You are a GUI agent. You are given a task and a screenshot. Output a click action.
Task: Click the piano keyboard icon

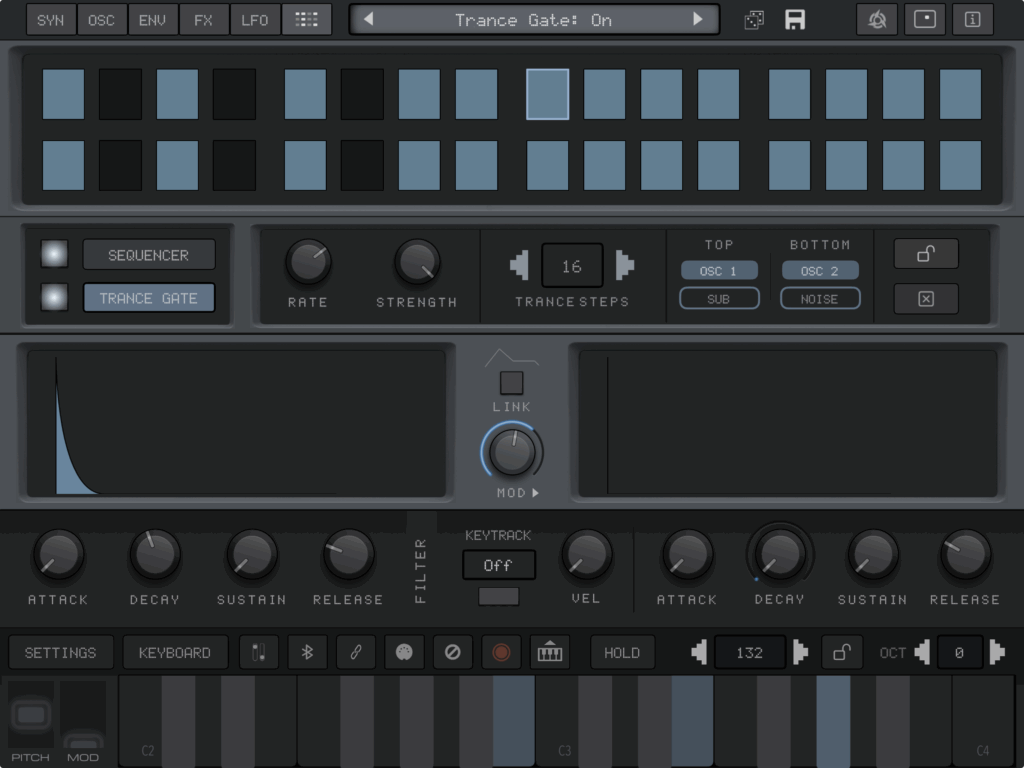tap(549, 652)
